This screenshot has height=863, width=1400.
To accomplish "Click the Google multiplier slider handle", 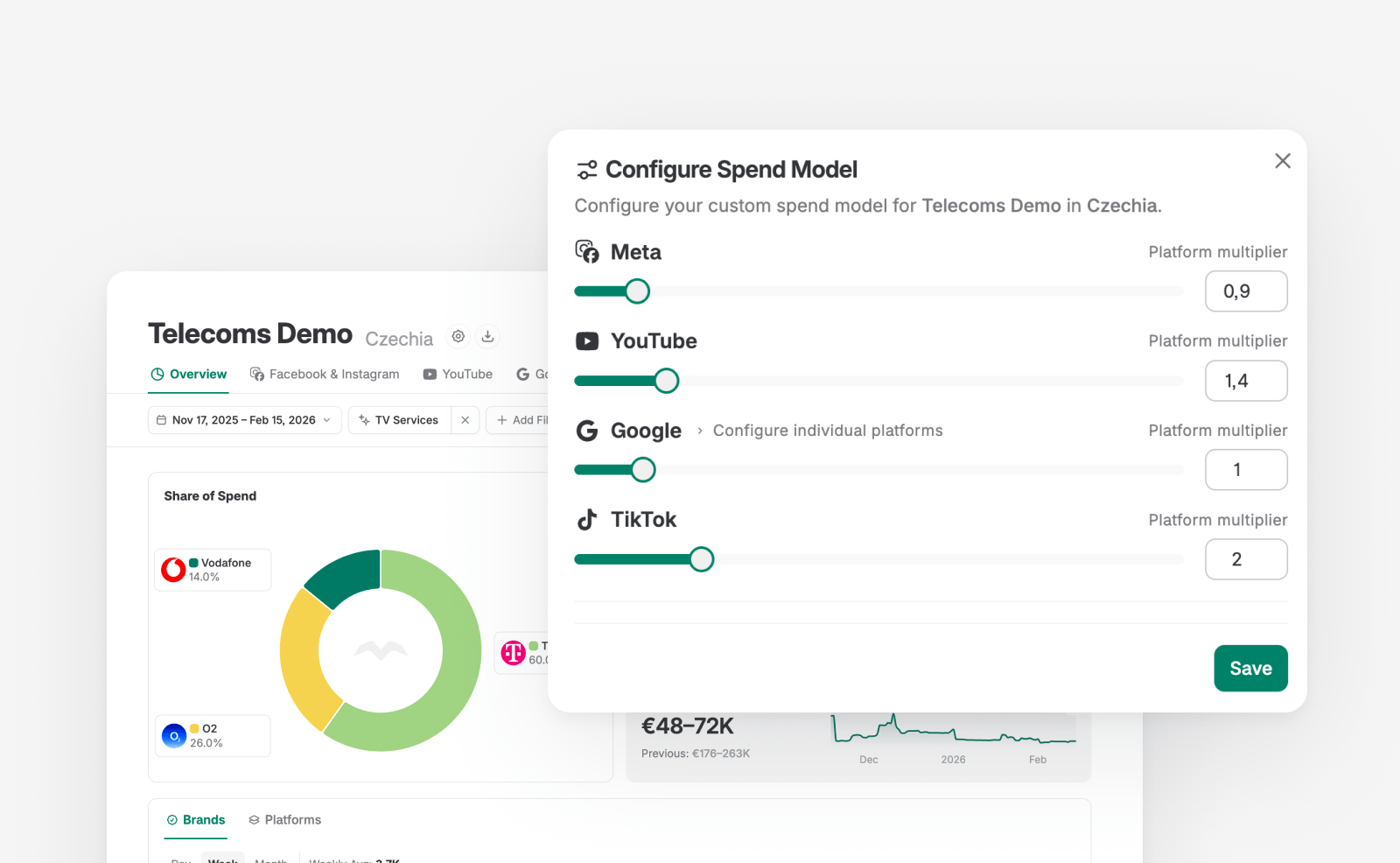I will point(643,470).
